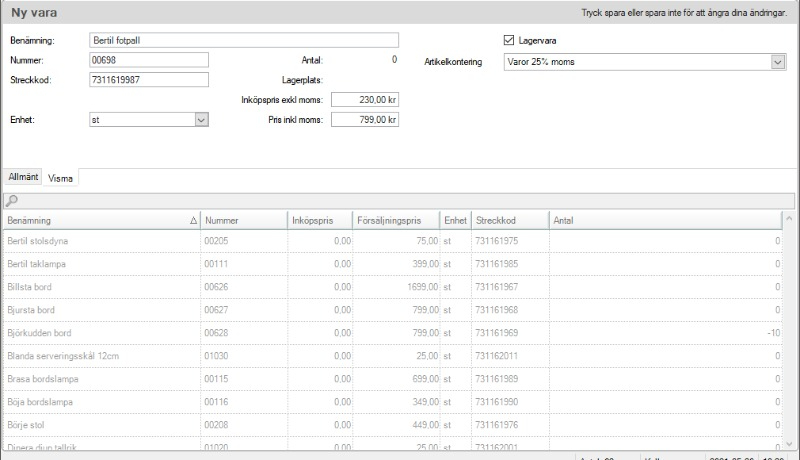
Task: Click the 449,00 sale price cell
Action: pos(426,424)
